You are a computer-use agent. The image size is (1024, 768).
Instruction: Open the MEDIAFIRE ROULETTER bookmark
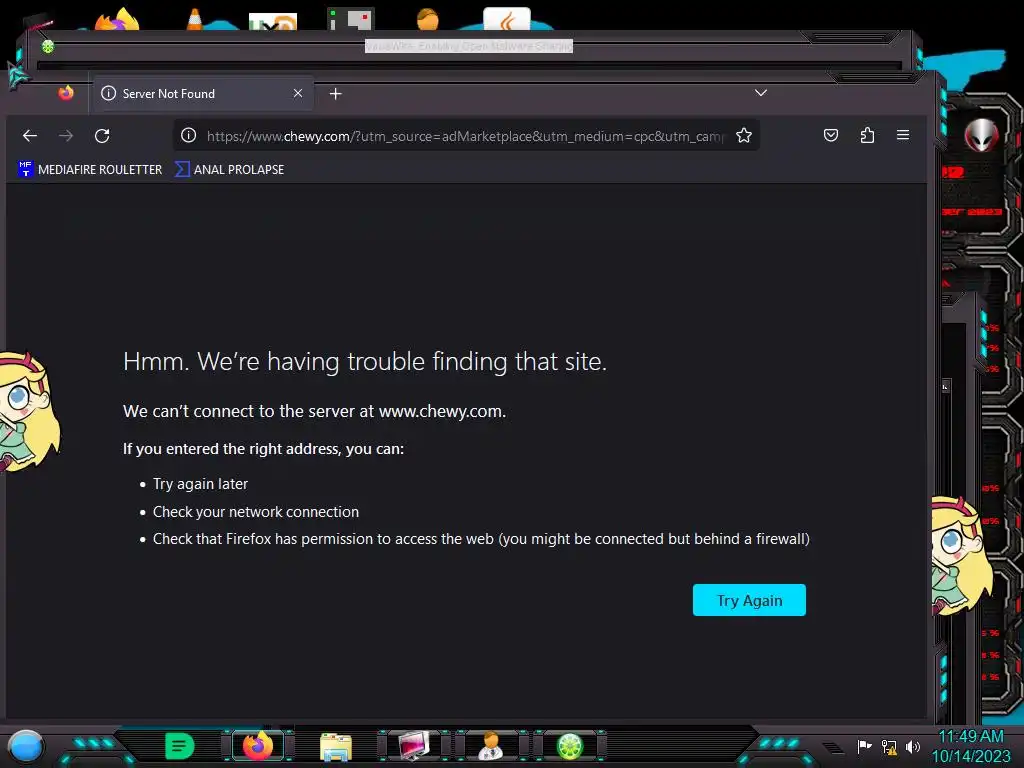point(90,169)
